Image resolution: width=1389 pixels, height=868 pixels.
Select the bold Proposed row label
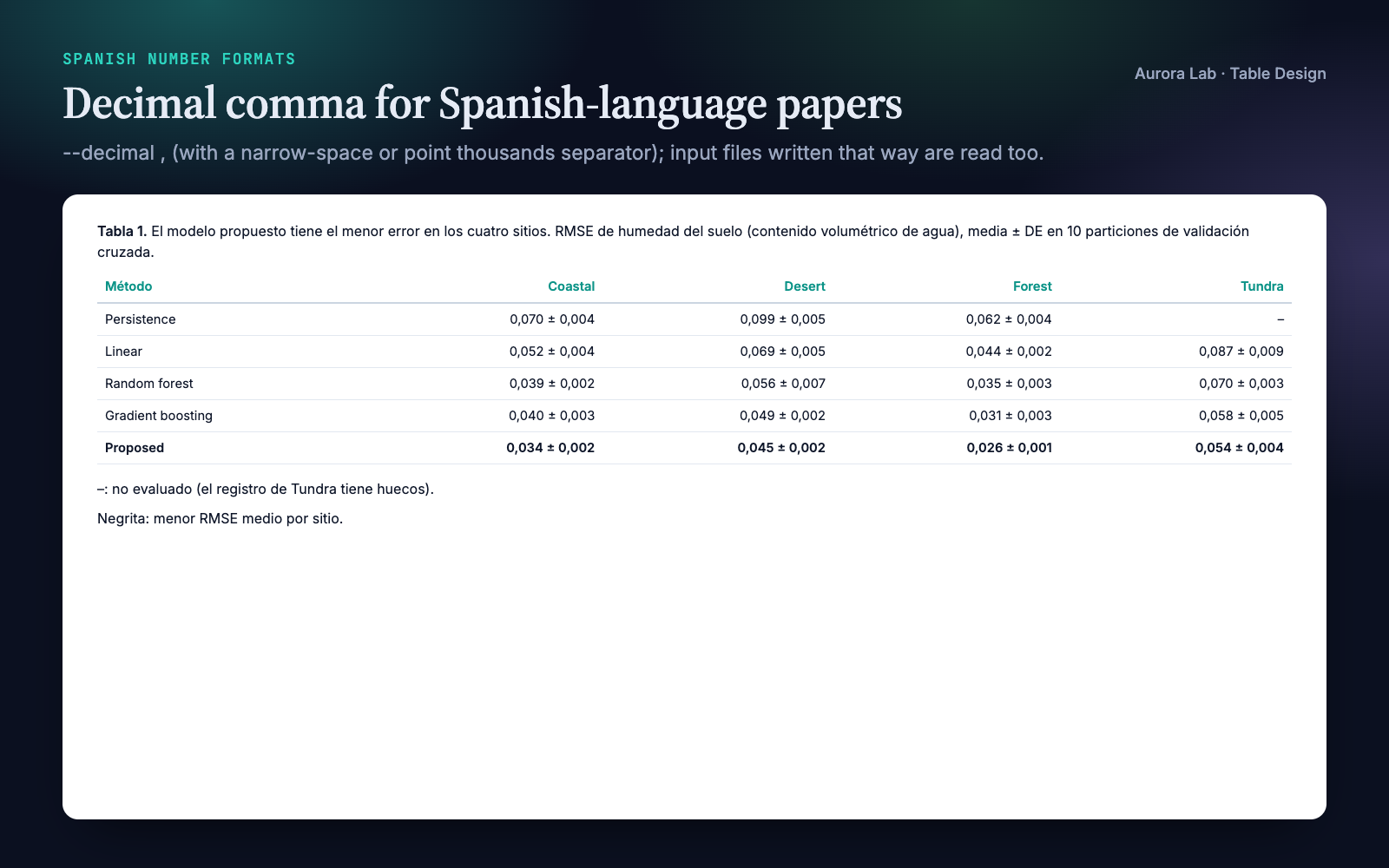135,448
